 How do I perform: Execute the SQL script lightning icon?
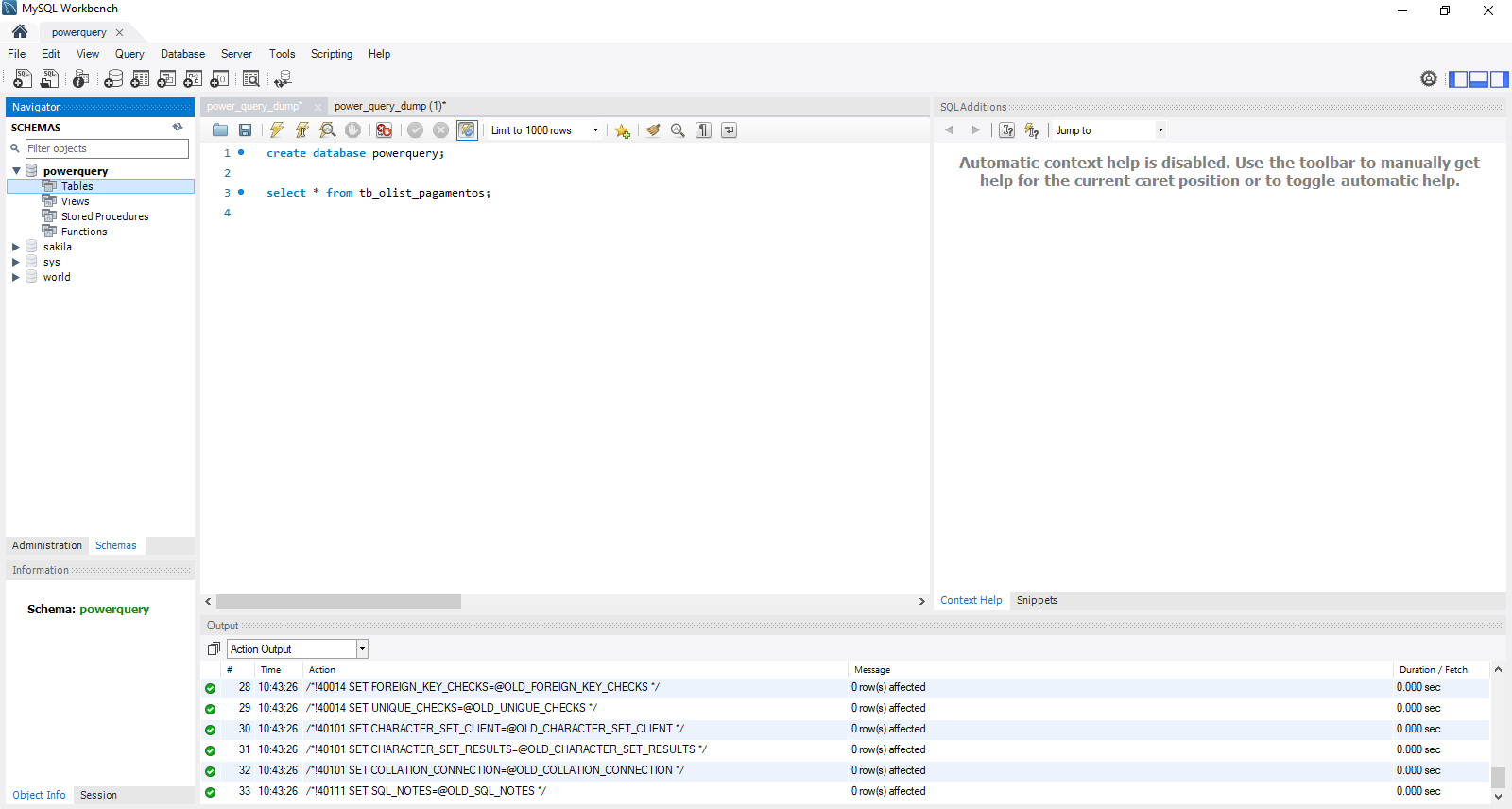(277, 130)
